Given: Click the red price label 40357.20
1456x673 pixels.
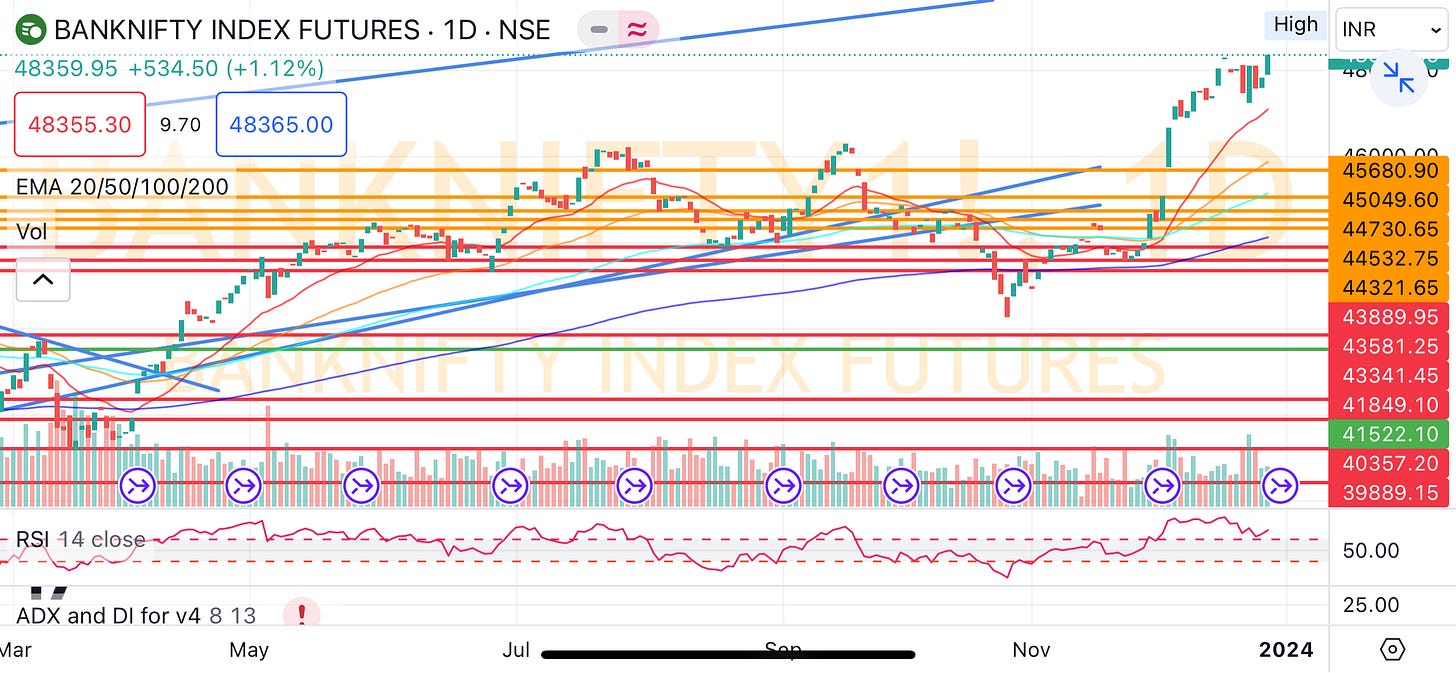Looking at the screenshot, I should click(1391, 463).
